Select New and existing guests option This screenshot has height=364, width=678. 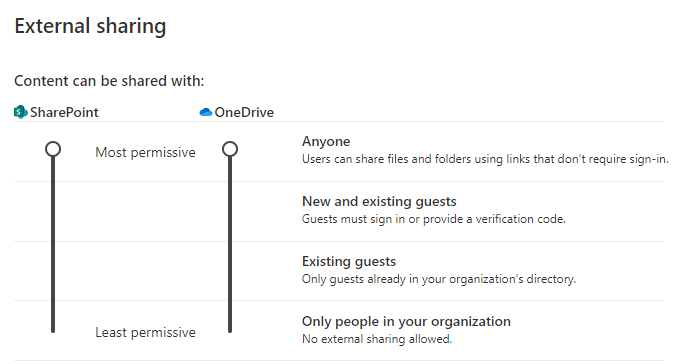(379, 201)
